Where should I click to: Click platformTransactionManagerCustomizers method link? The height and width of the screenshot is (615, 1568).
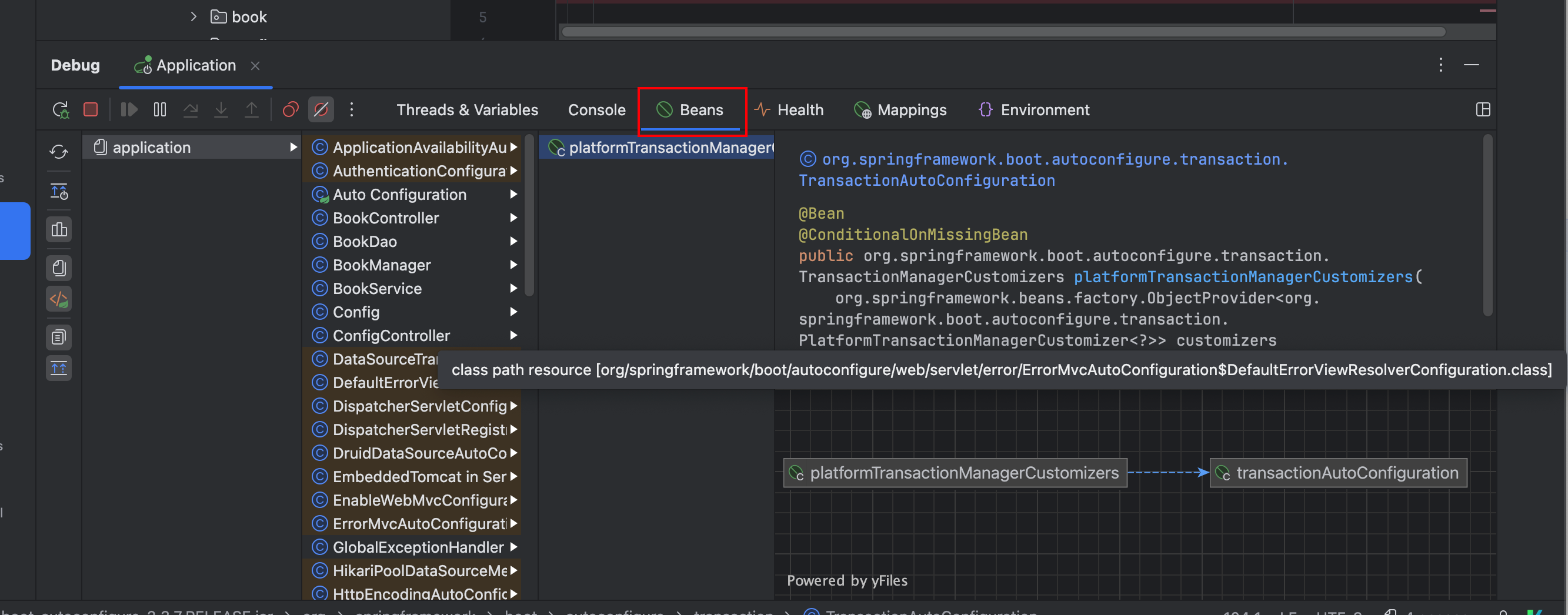[x=1242, y=277]
